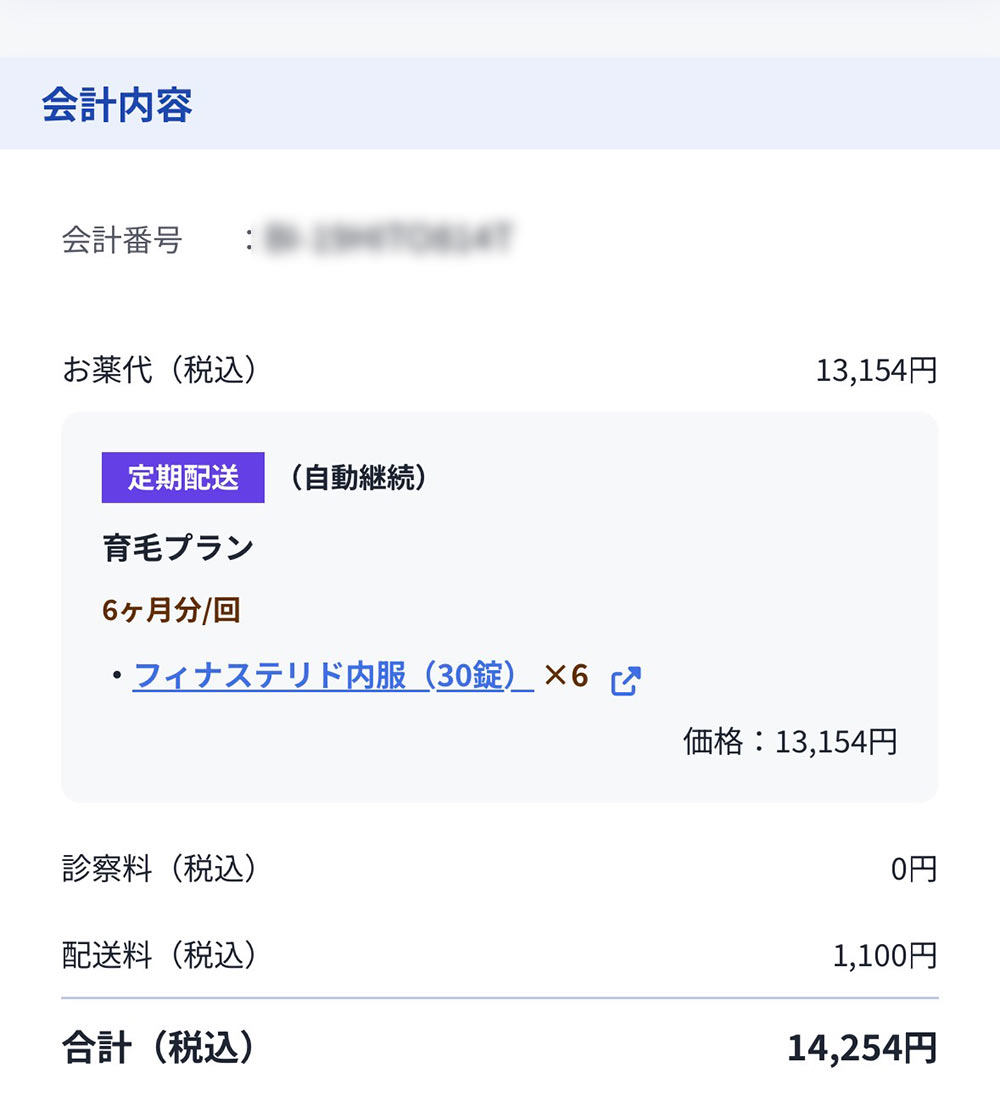Screen dimensions: 1000x1107
Task: Select the 0円 consultation fee amount
Action: [913, 870]
